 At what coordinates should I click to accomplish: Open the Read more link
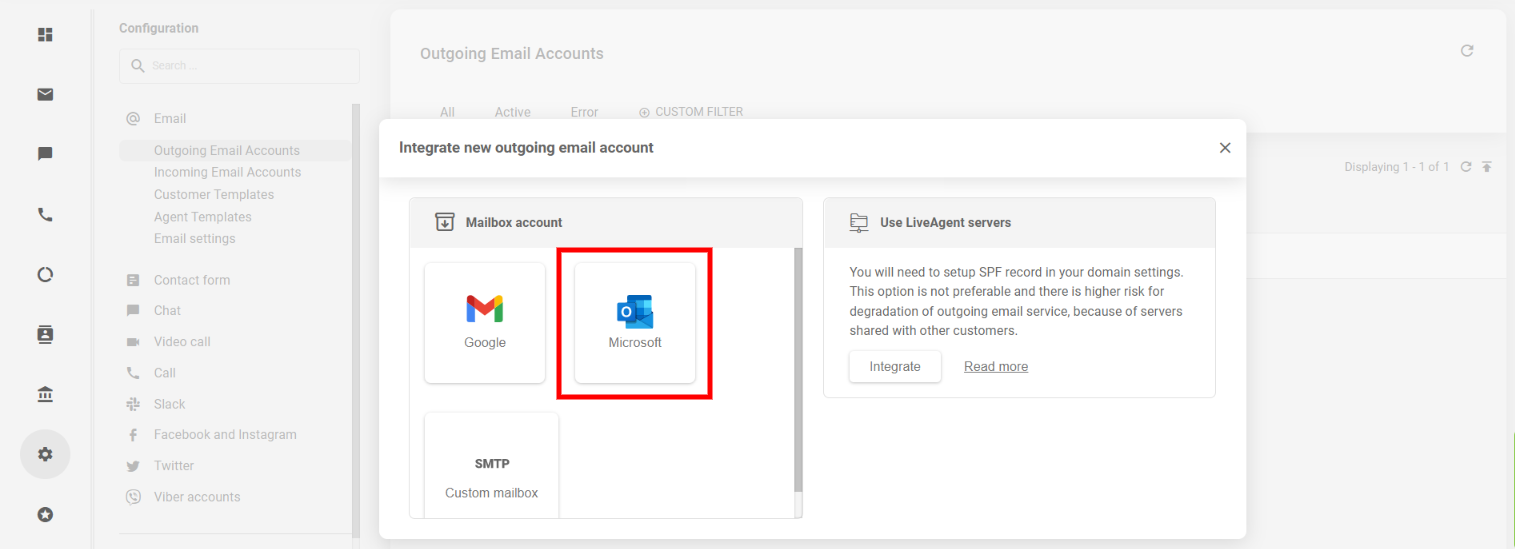point(996,367)
